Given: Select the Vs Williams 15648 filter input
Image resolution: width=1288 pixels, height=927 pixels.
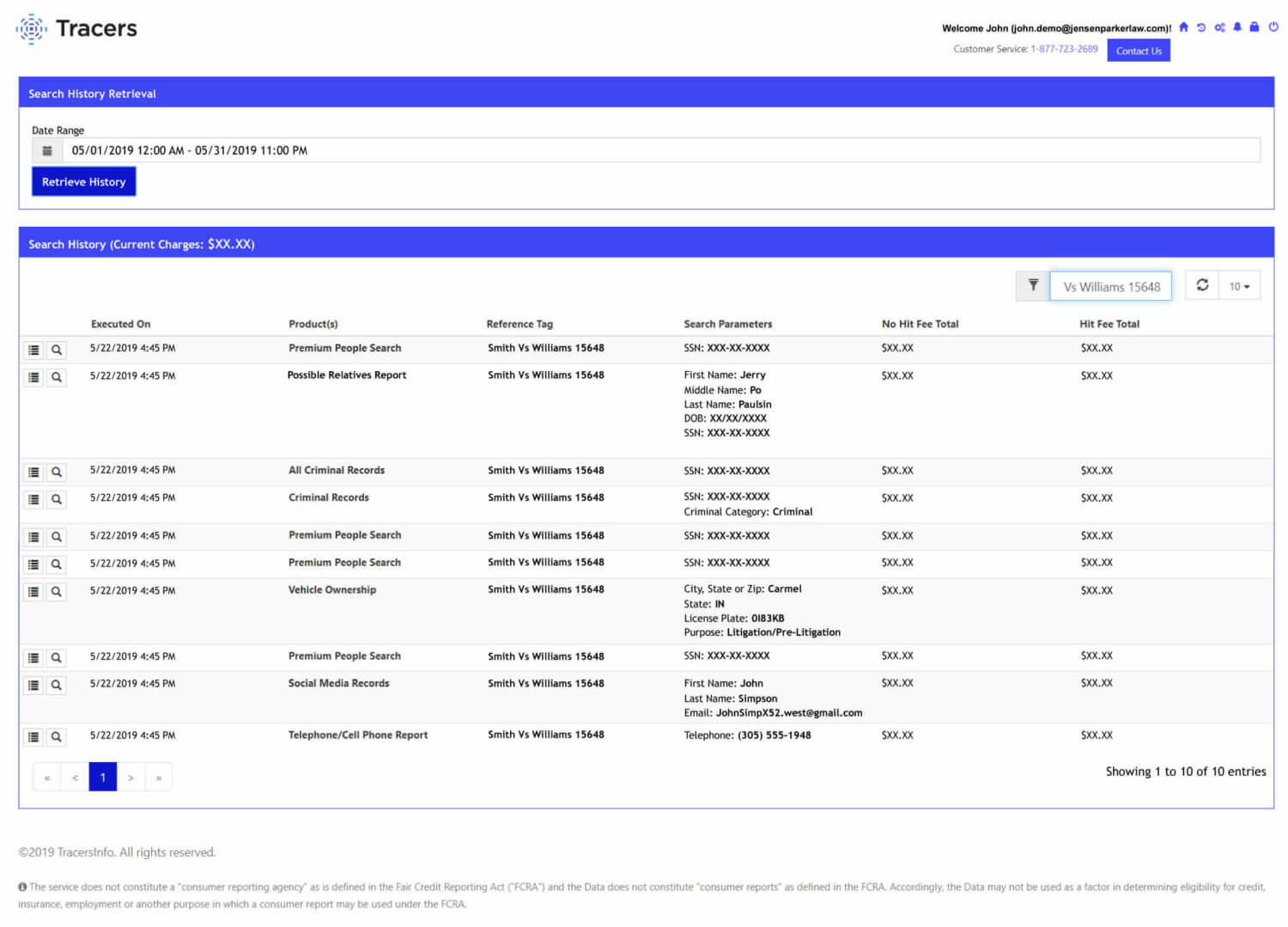Looking at the screenshot, I should point(1110,285).
